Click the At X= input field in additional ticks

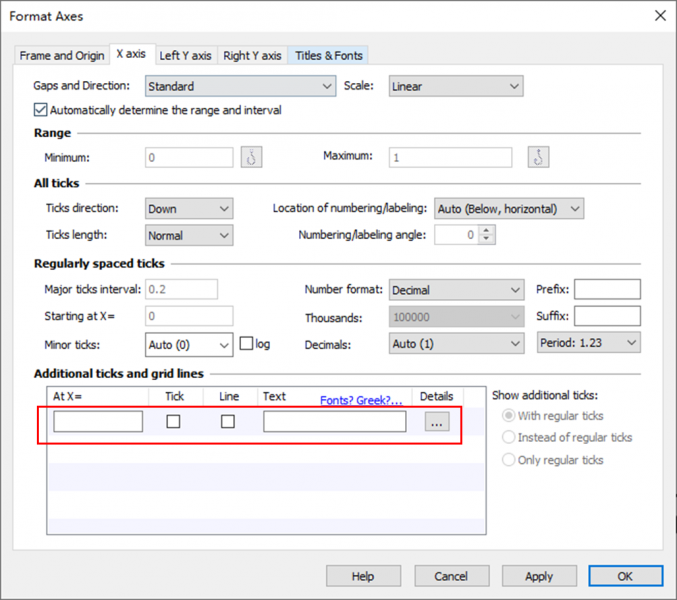pos(98,421)
